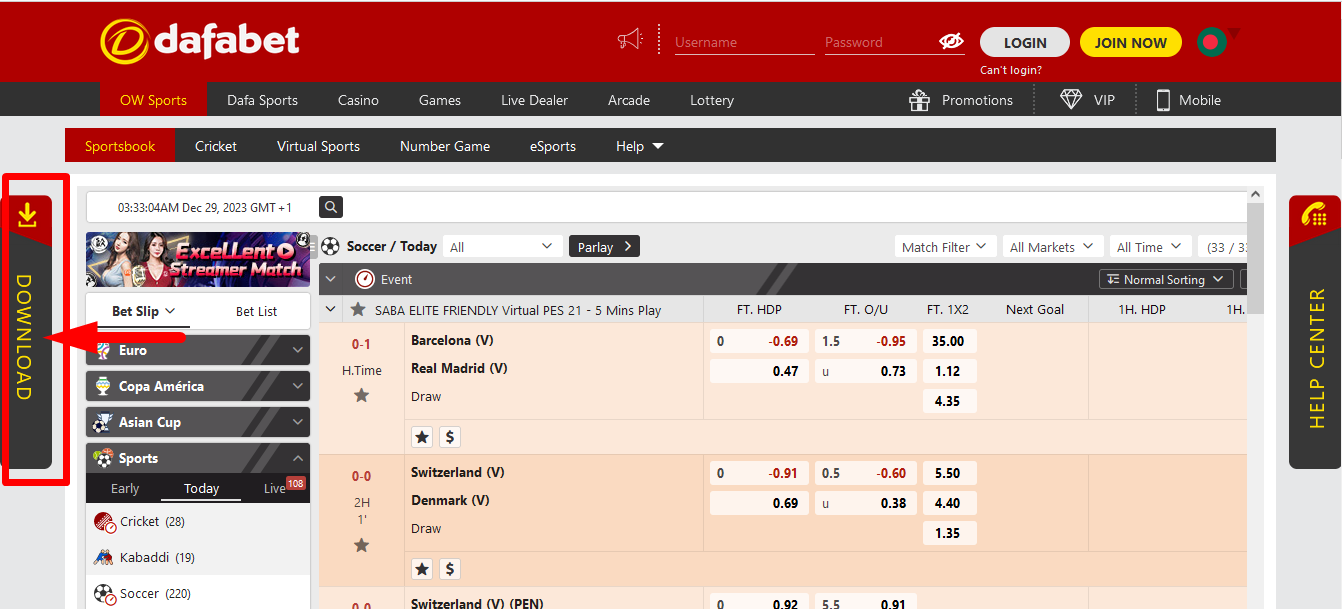Image resolution: width=1342 pixels, height=611 pixels.
Task: Click the Can't login? link
Action: click(1011, 70)
